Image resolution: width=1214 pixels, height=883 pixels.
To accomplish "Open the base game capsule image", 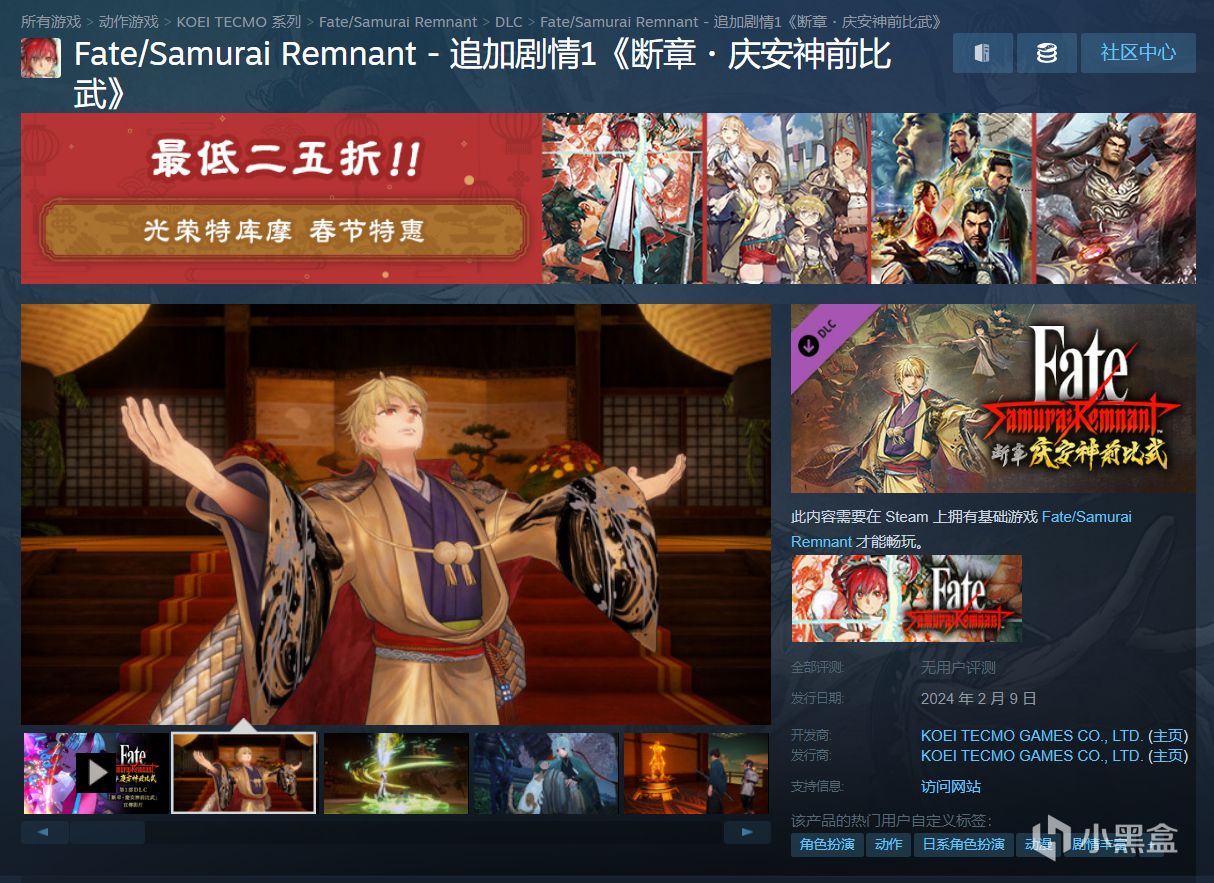I will click(x=906, y=598).
